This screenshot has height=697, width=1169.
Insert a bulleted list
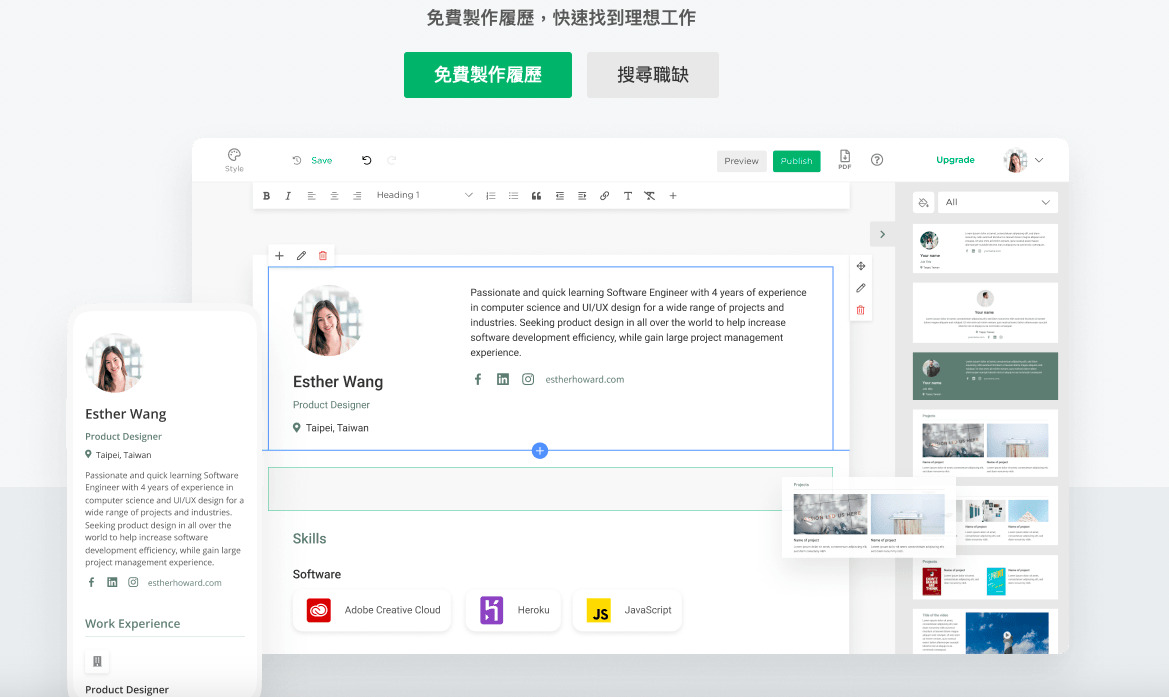(x=514, y=196)
